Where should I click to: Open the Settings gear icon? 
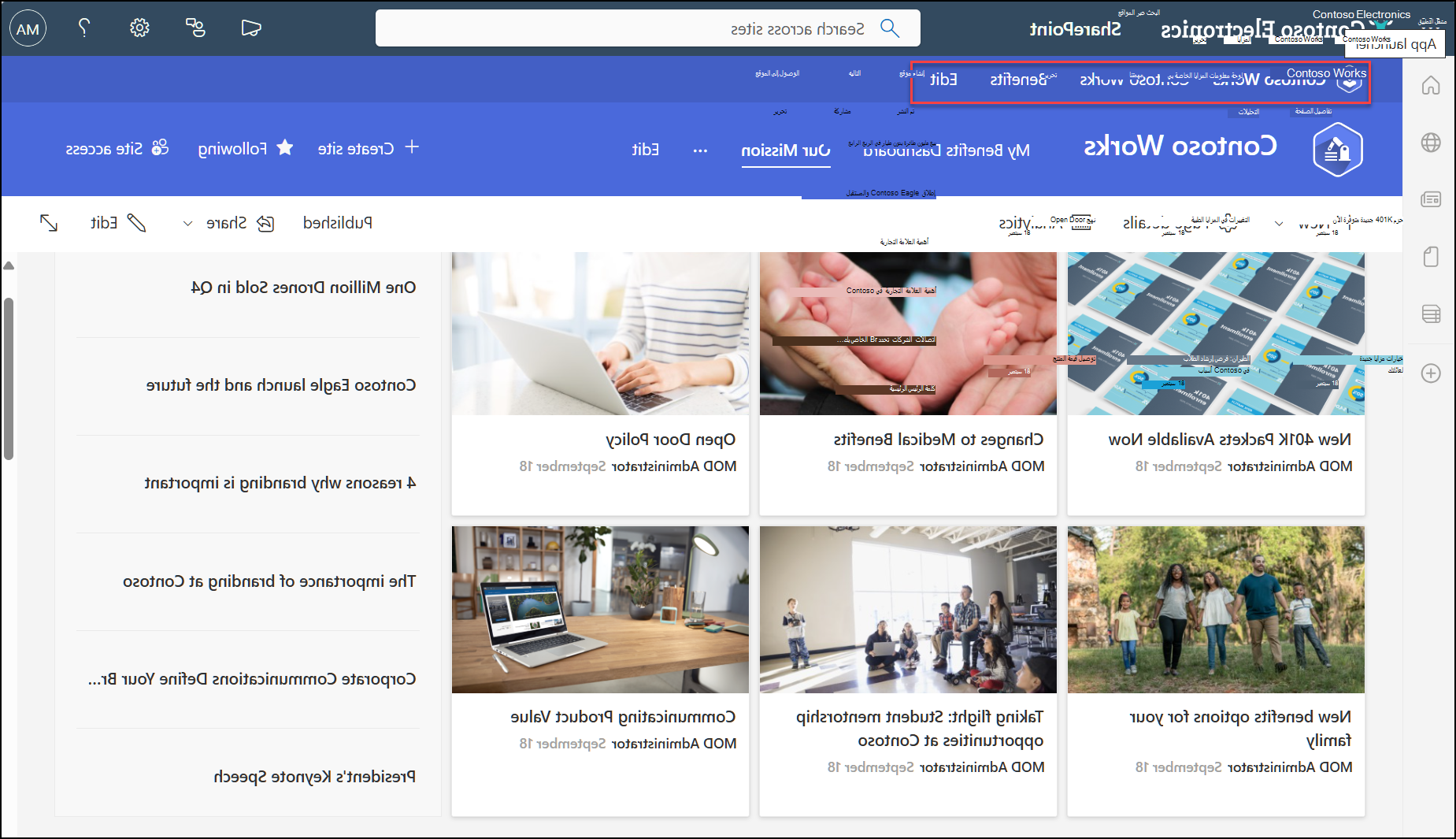tap(139, 28)
